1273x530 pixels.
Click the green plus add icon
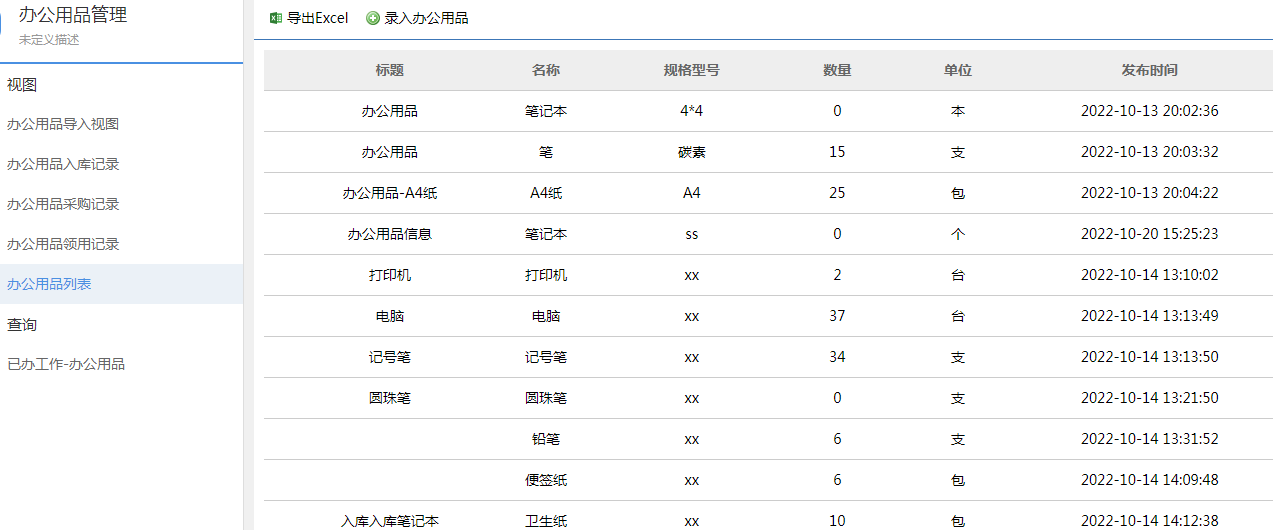coord(373,18)
